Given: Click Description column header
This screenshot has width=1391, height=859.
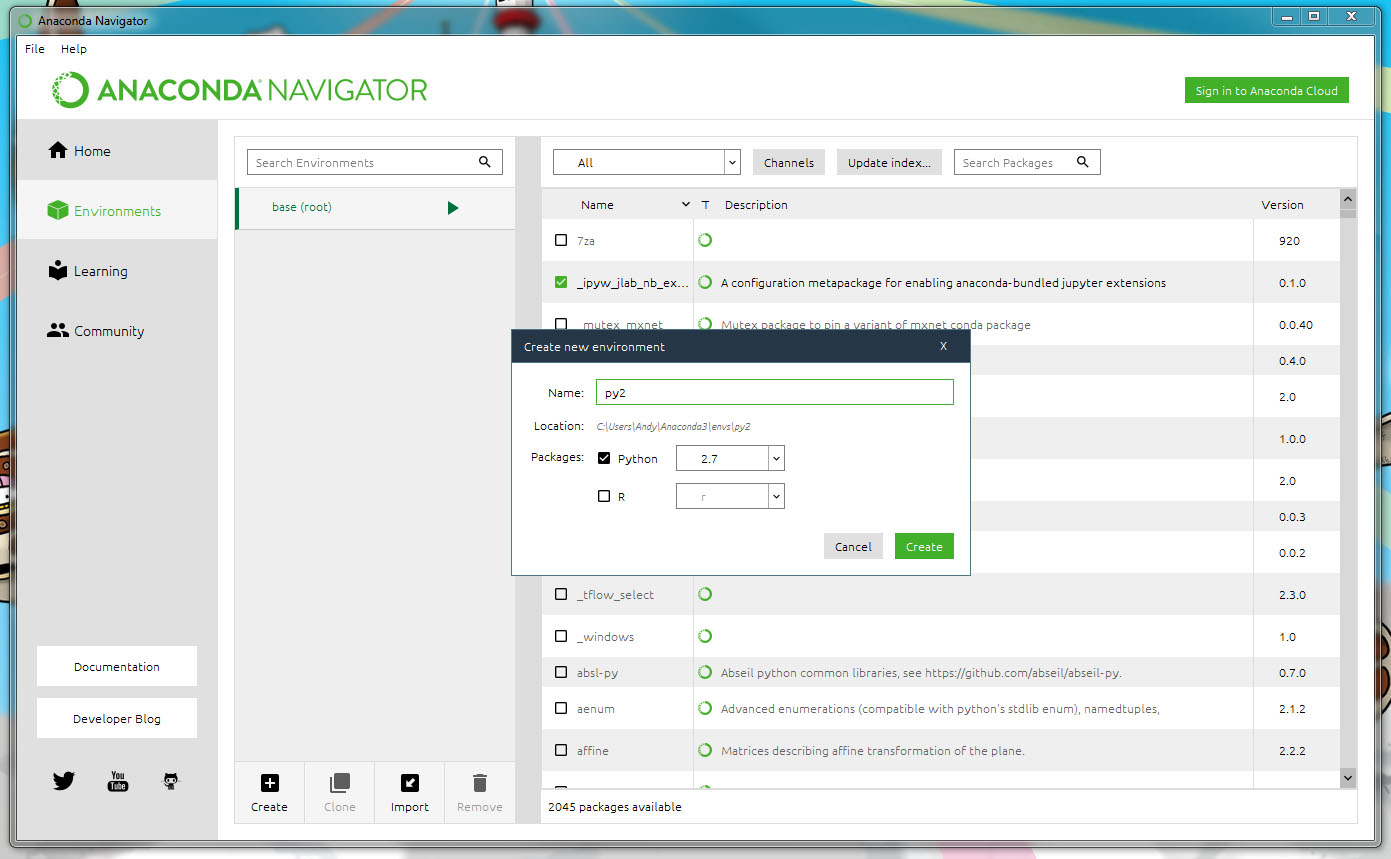Looking at the screenshot, I should (756, 205).
